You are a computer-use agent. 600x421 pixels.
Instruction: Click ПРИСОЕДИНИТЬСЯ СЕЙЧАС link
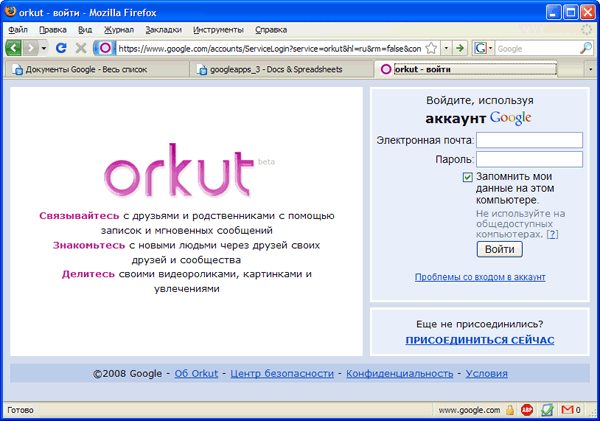[480, 340]
